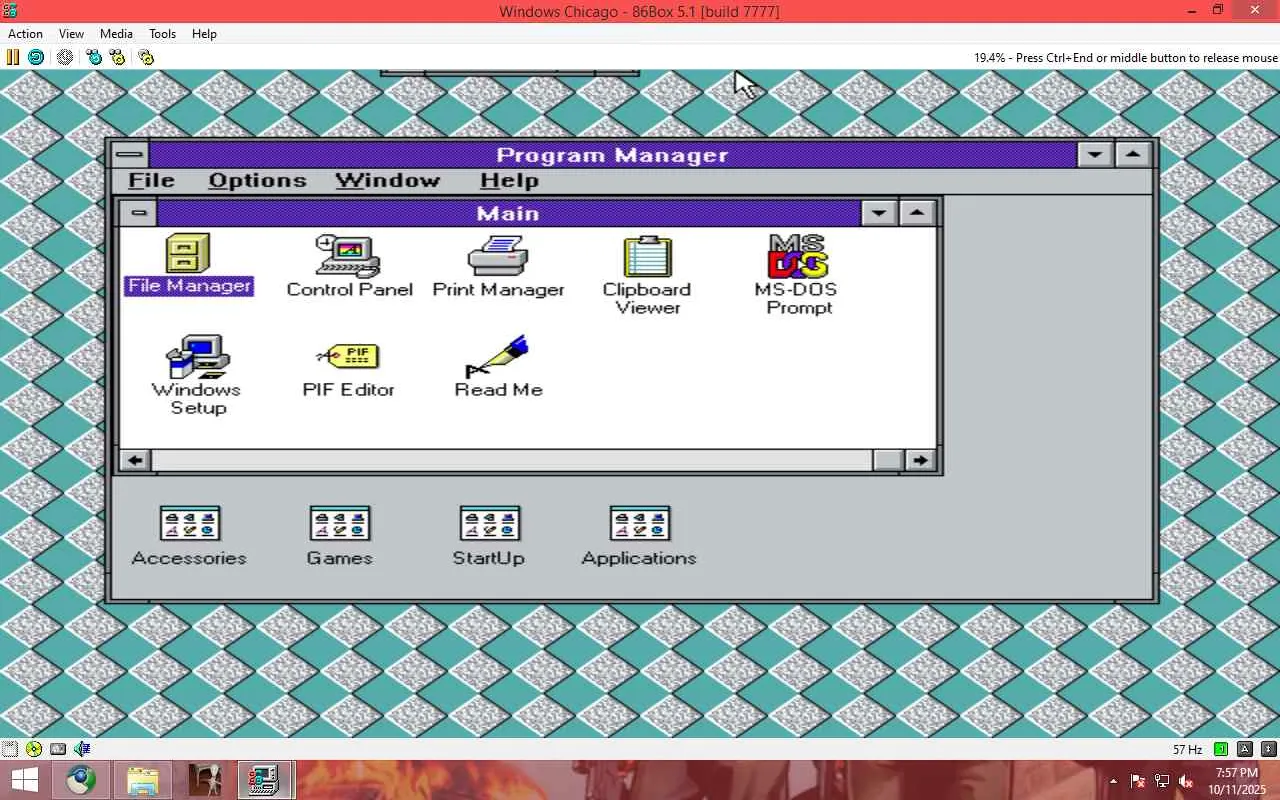Open 86Box settings from the toolbar

(146, 57)
